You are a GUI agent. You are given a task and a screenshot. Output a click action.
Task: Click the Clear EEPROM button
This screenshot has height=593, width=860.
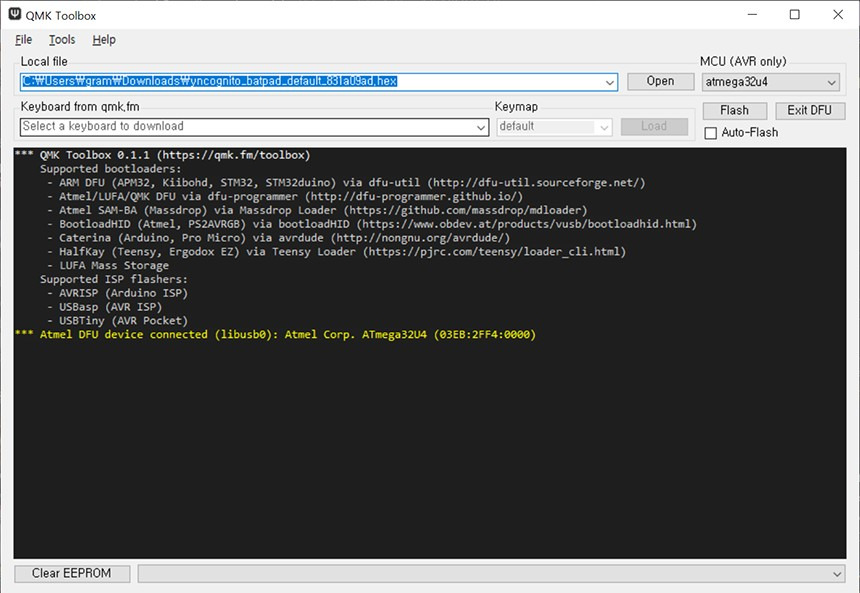point(72,573)
